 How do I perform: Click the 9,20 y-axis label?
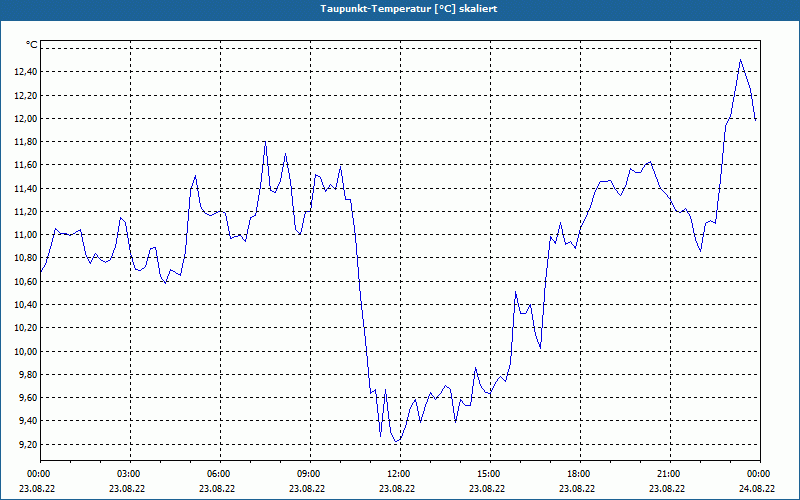[x=28, y=445]
